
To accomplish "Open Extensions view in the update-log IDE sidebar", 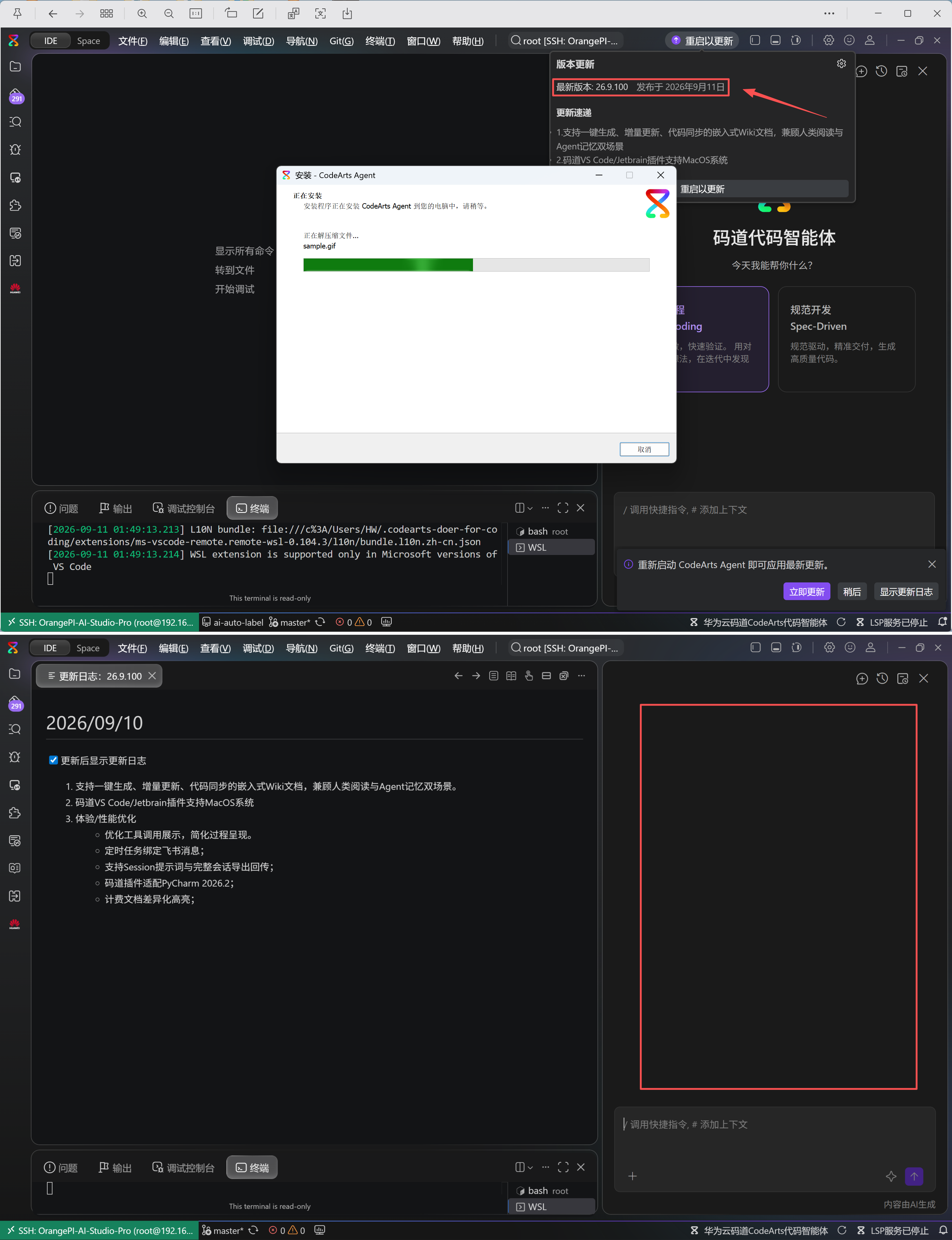I will click(x=15, y=813).
